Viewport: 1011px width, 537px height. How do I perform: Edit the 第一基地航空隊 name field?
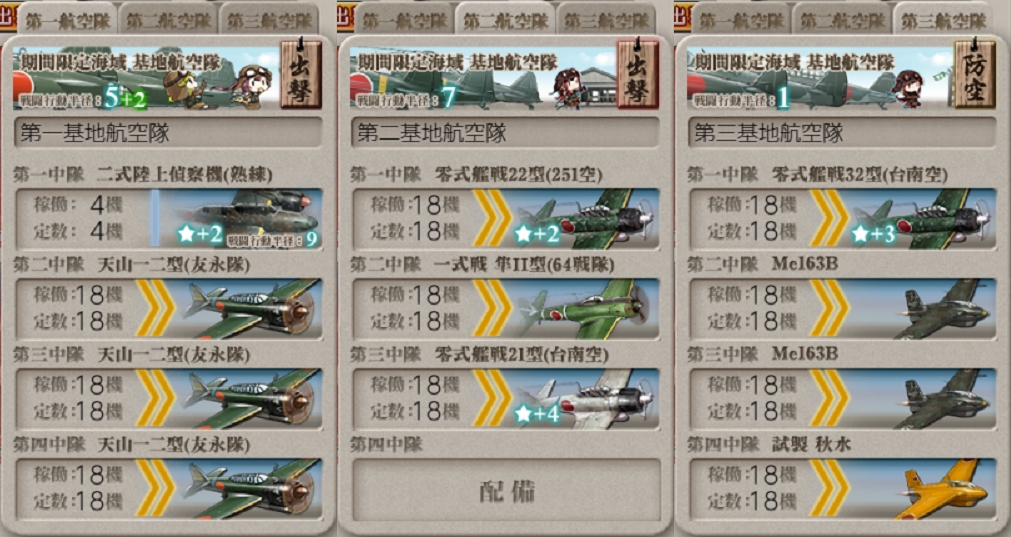click(168, 133)
